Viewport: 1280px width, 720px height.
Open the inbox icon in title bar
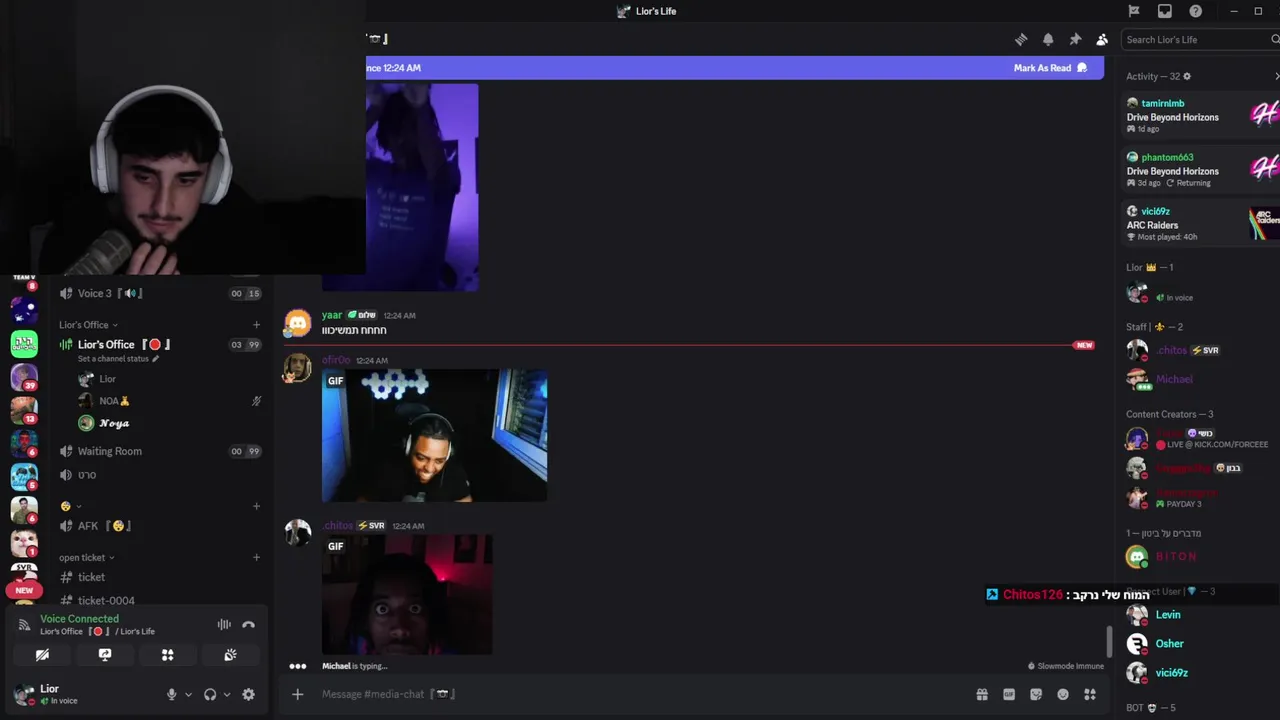pos(1165,11)
